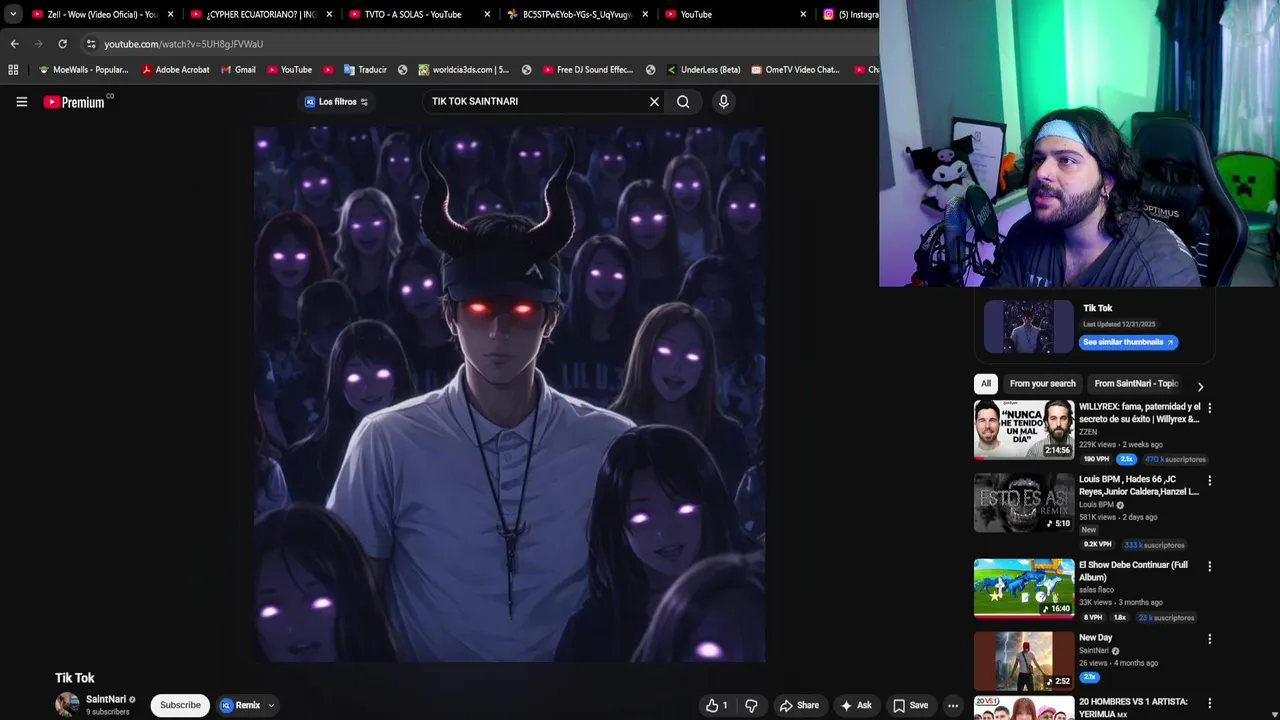Run search with the magnifier icon

point(683,101)
